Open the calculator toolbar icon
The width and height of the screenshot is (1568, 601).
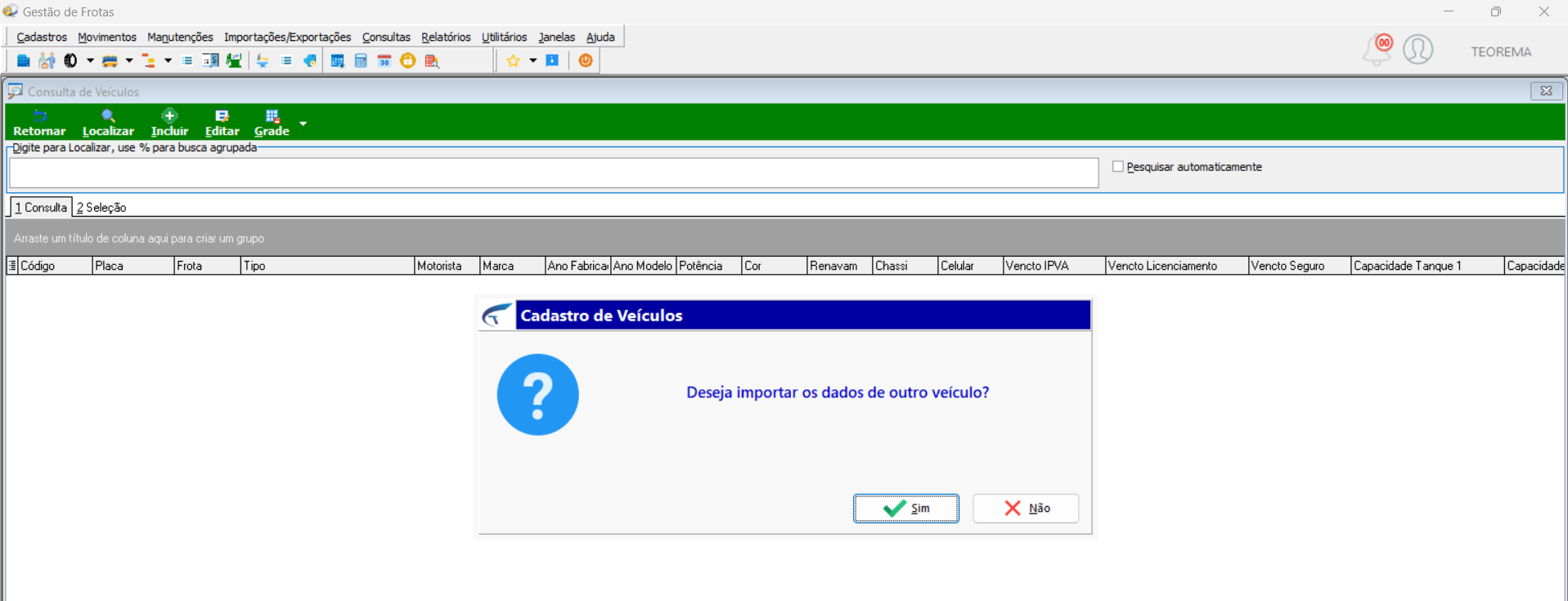[361, 61]
